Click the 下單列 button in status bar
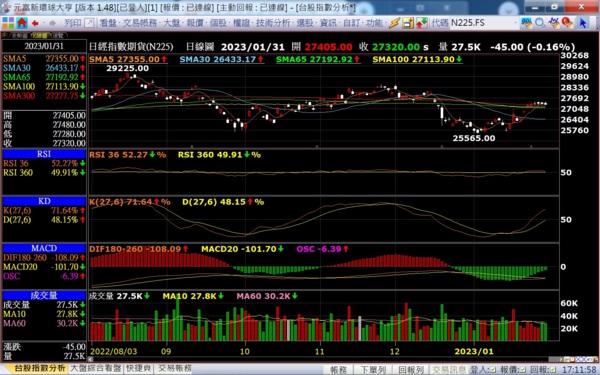Viewport: 600px width, 375px height. [x=373, y=370]
